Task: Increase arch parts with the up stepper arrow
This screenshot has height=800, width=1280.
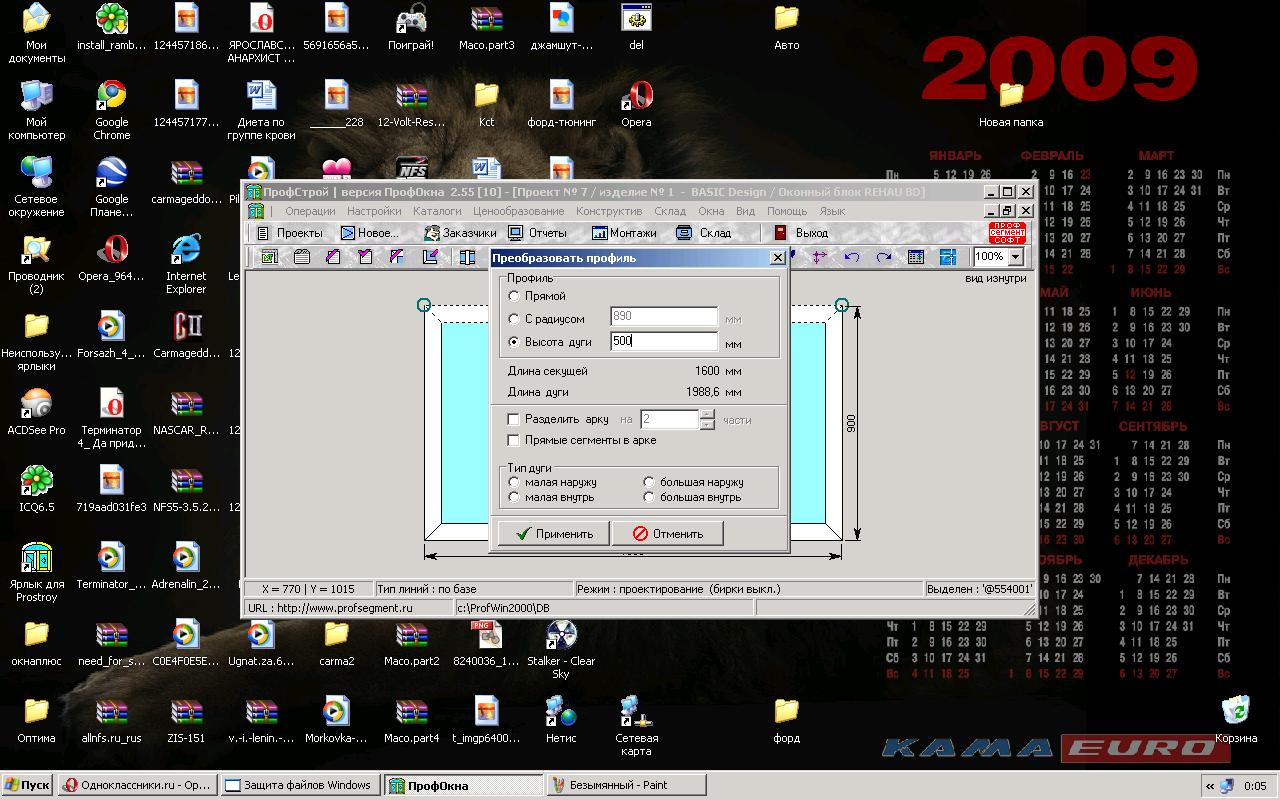Action: (x=708, y=414)
